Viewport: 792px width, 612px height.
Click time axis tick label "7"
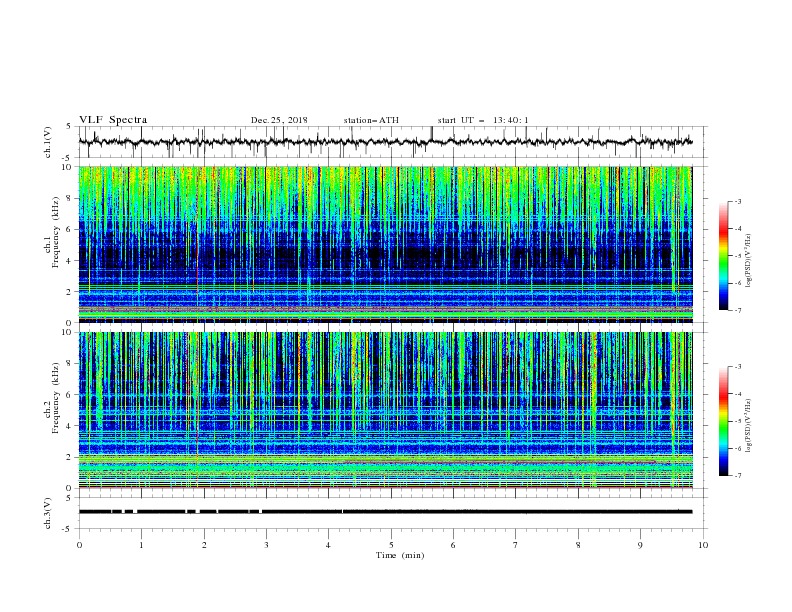point(516,545)
